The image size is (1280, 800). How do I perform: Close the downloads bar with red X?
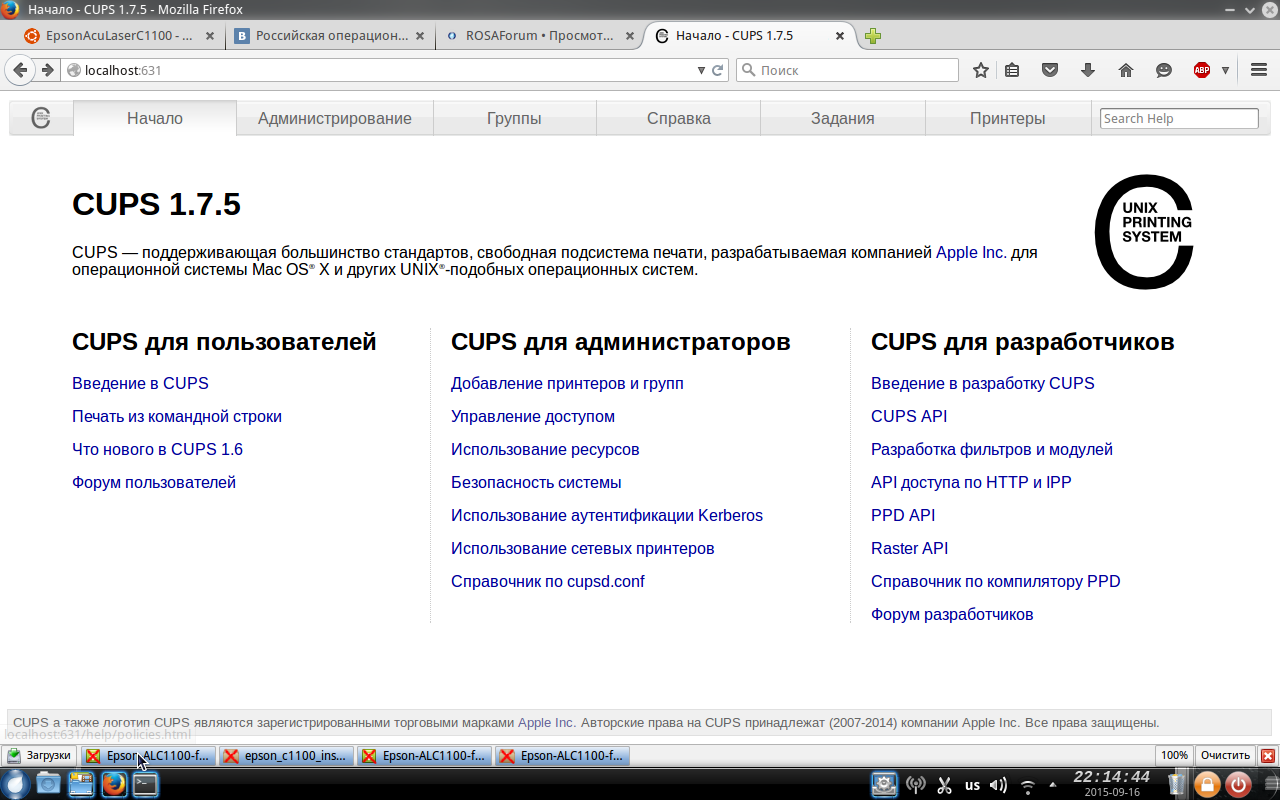click(1268, 756)
